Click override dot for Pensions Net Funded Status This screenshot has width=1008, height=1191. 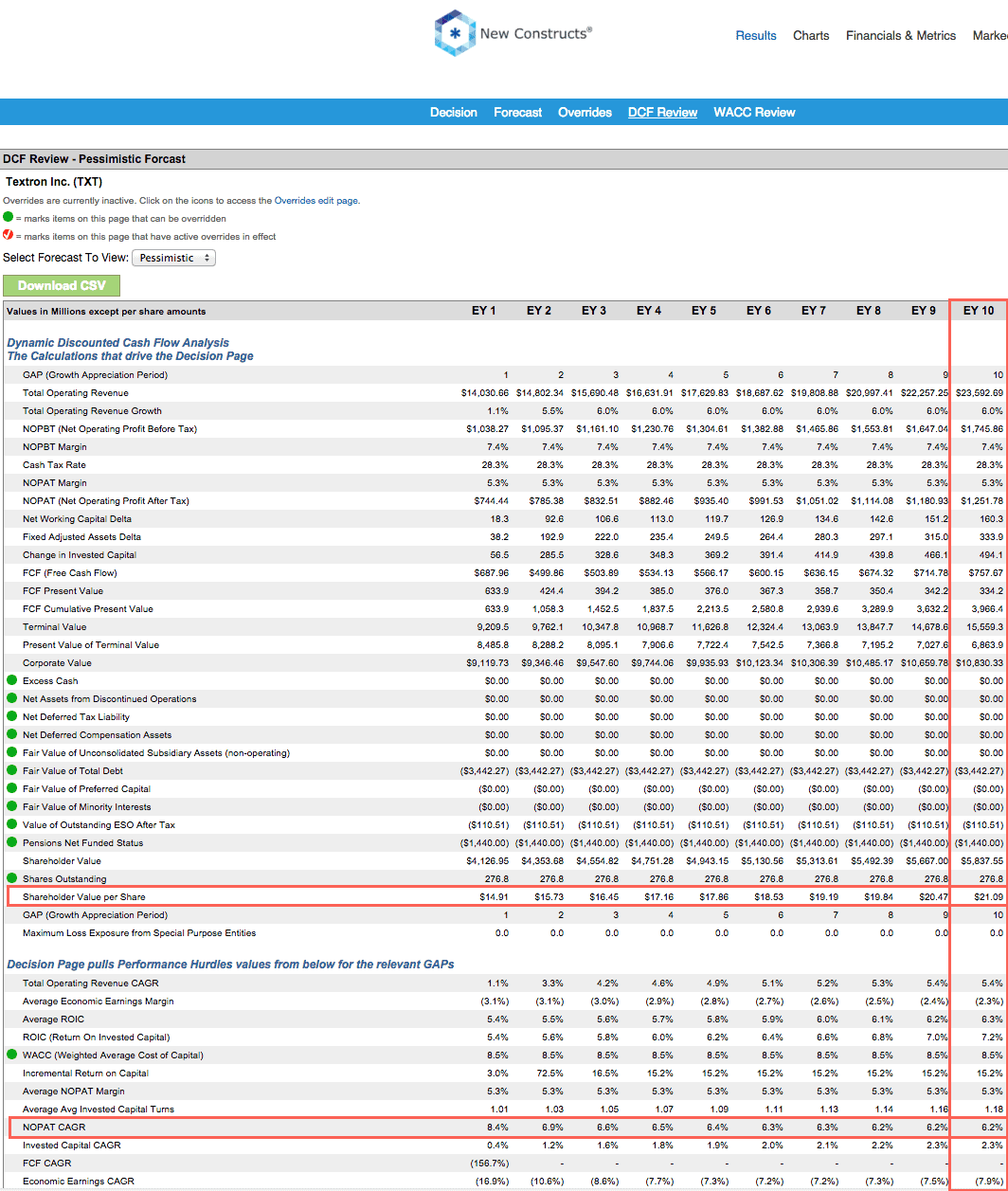(11, 842)
